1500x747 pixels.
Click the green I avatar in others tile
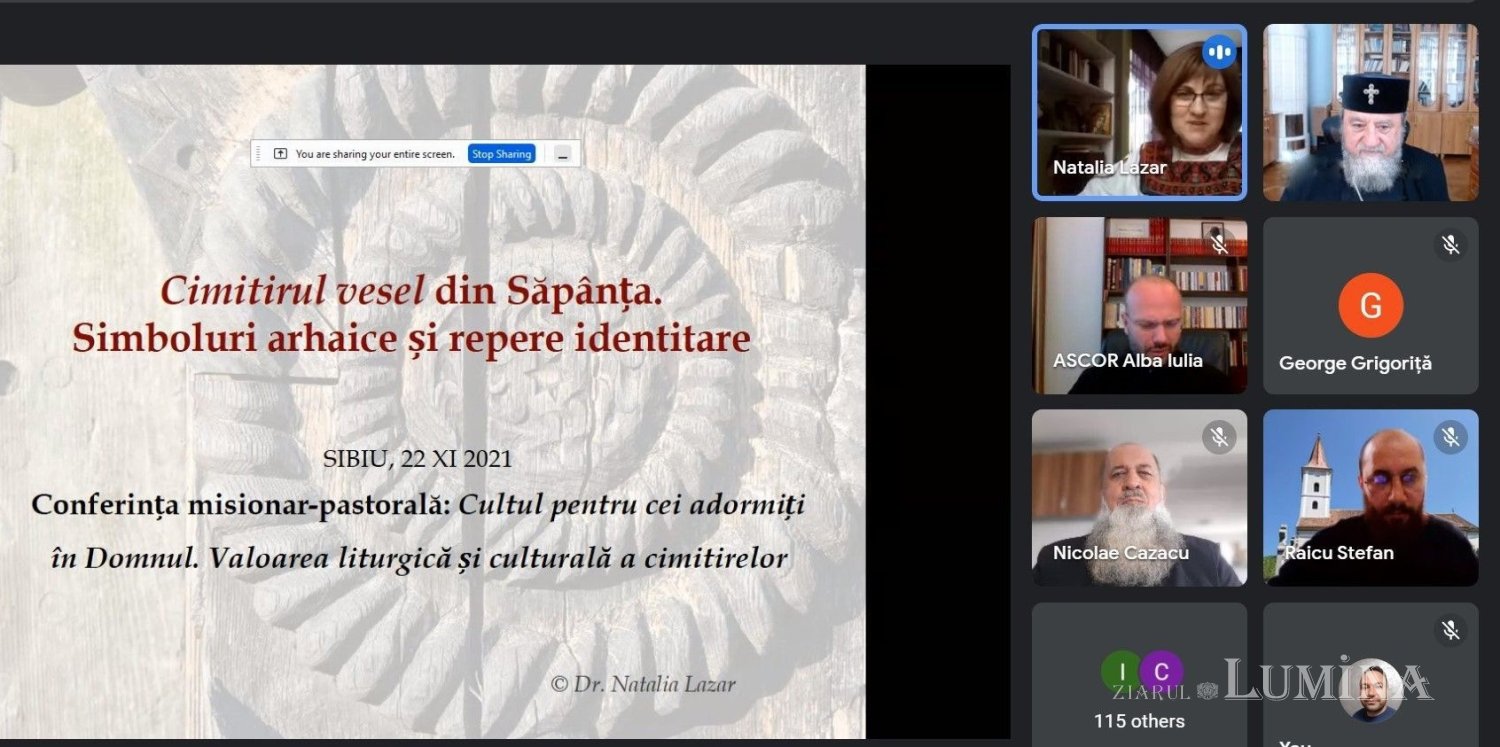pyautogui.click(x=1121, y=672)
